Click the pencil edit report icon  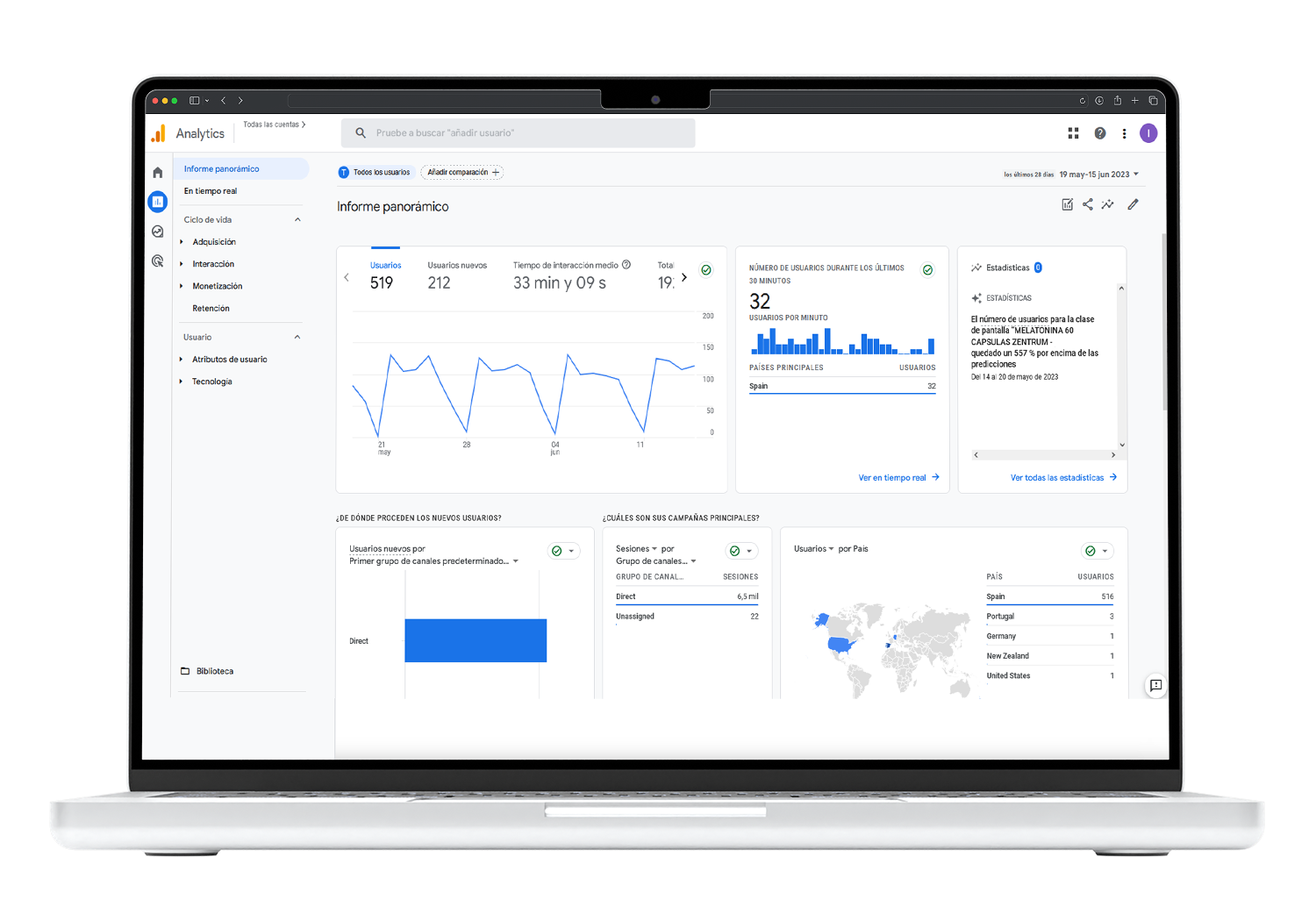tap(1134, 204)
